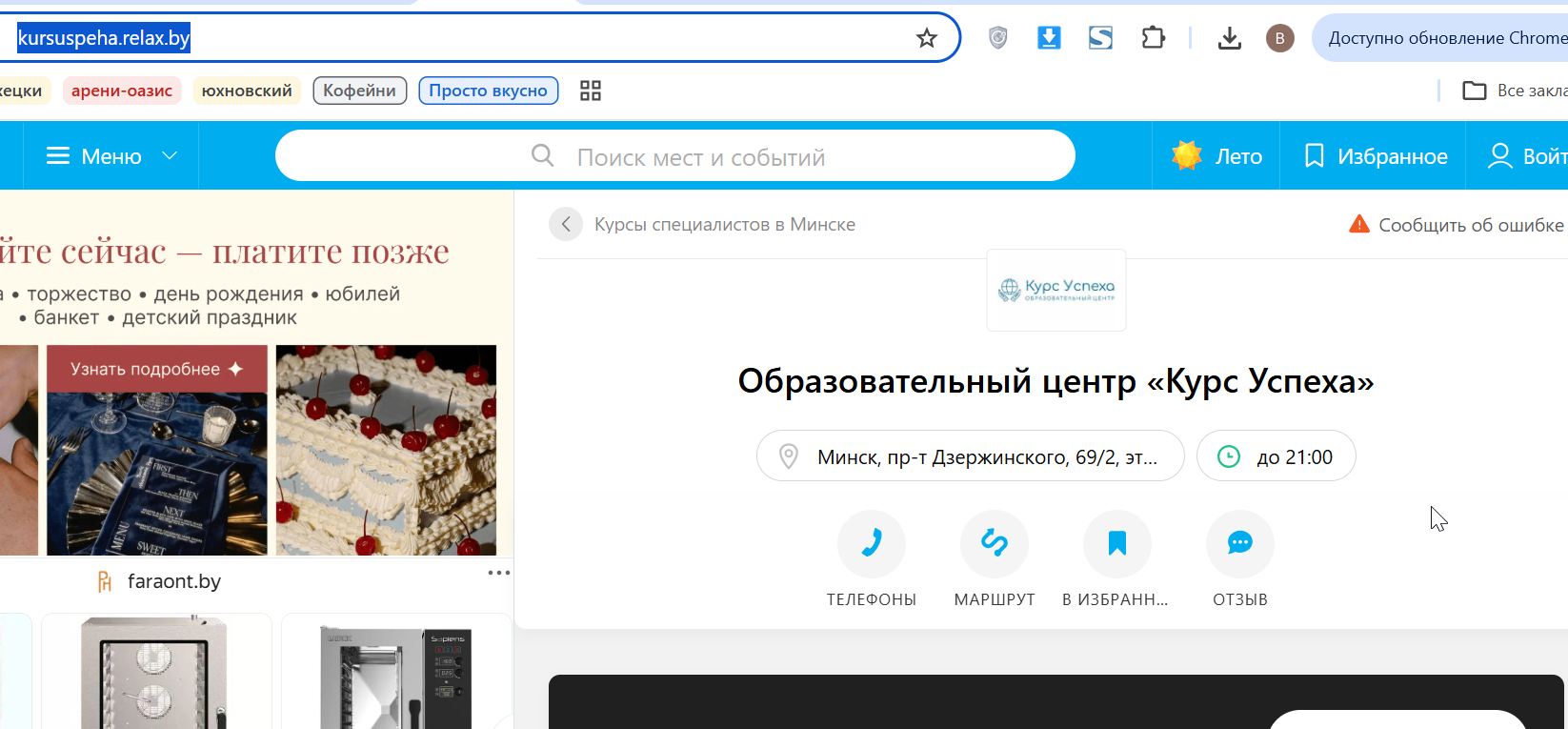Add to favorites via bookmark icon
1568x729 pixels.
coord(1117,544)
